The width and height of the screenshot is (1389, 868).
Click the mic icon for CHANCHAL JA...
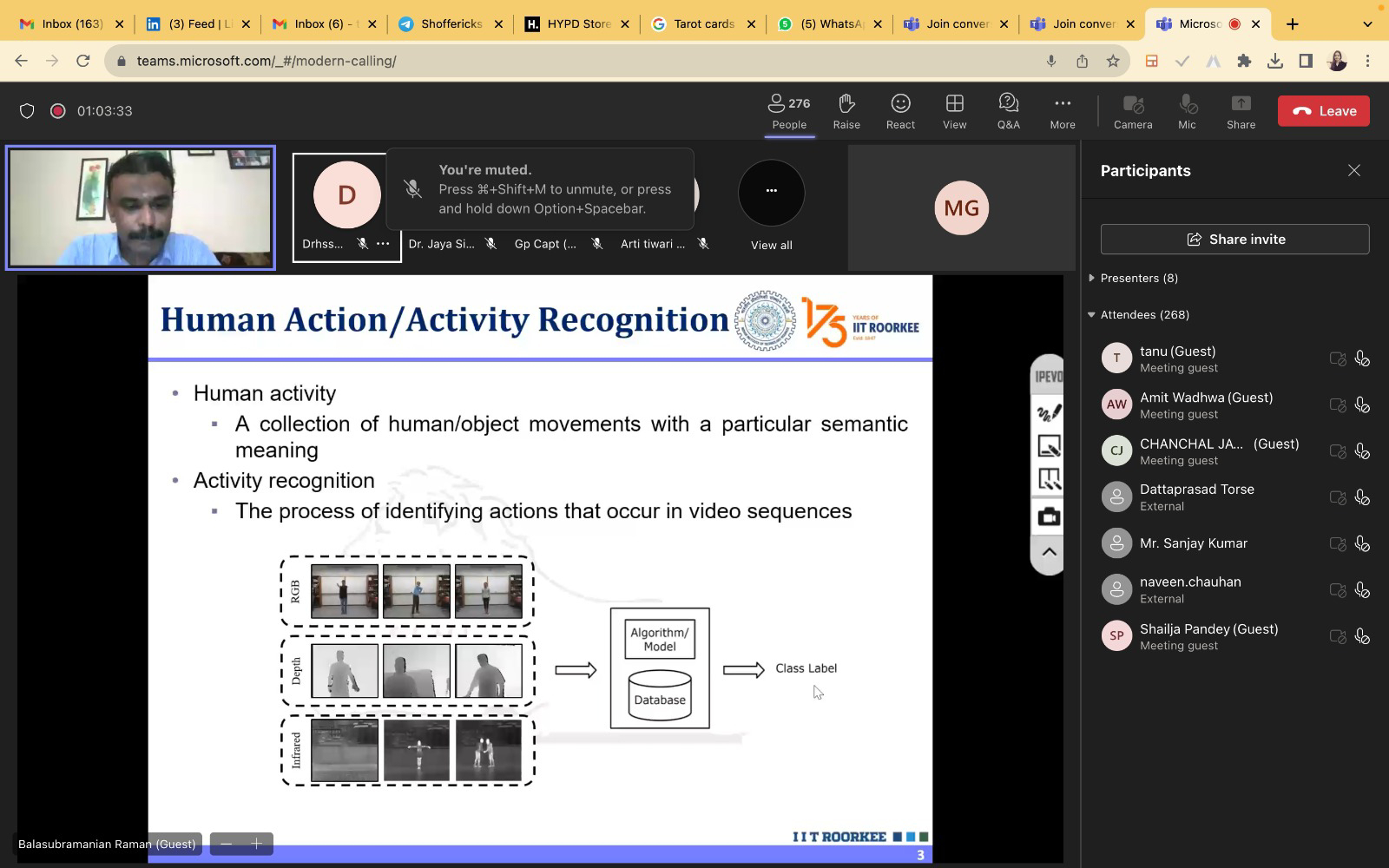pos(1362,451)
